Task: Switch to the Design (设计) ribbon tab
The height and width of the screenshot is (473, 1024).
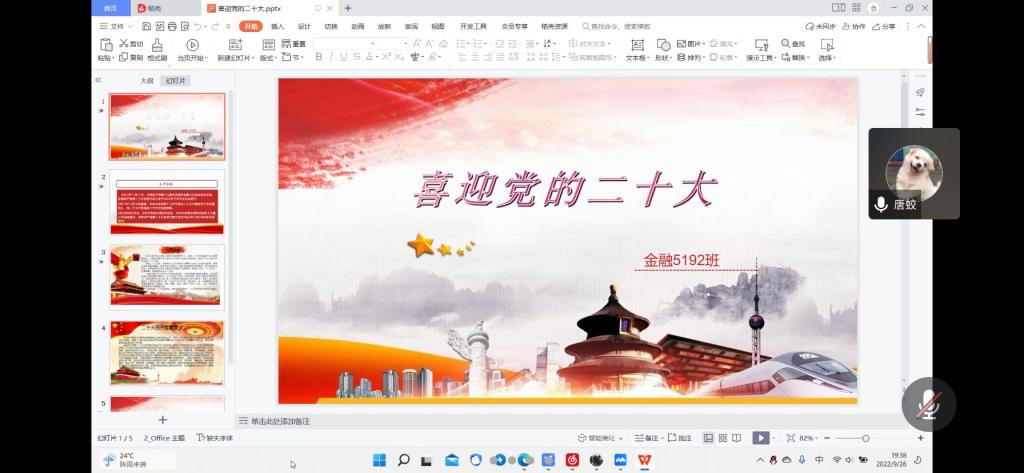Action: (x=304, y=26)
